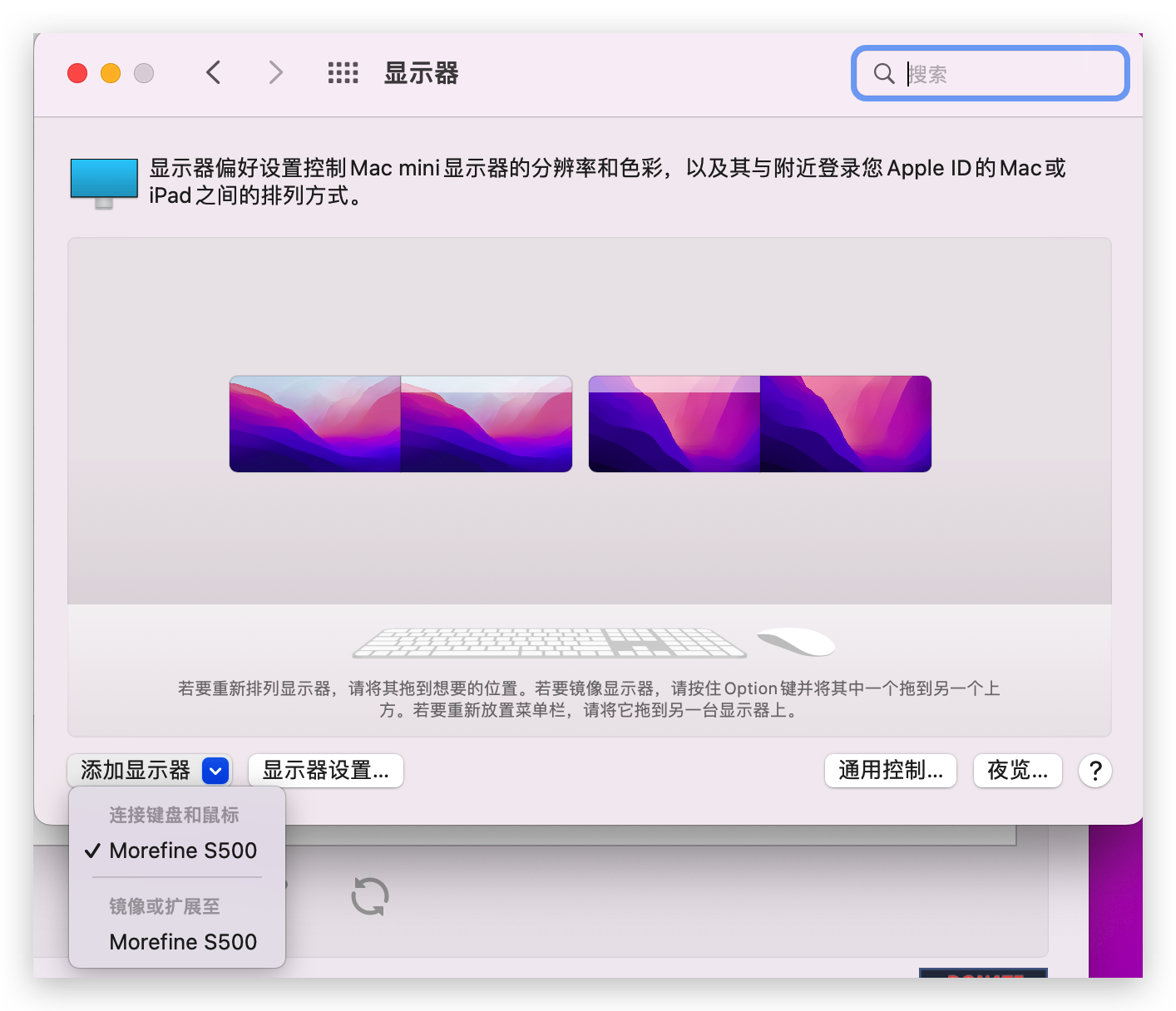This screenshot has width=1176, height=1011.
Task: Select the left display arrangement thumbnail
Action: (401, 424)
